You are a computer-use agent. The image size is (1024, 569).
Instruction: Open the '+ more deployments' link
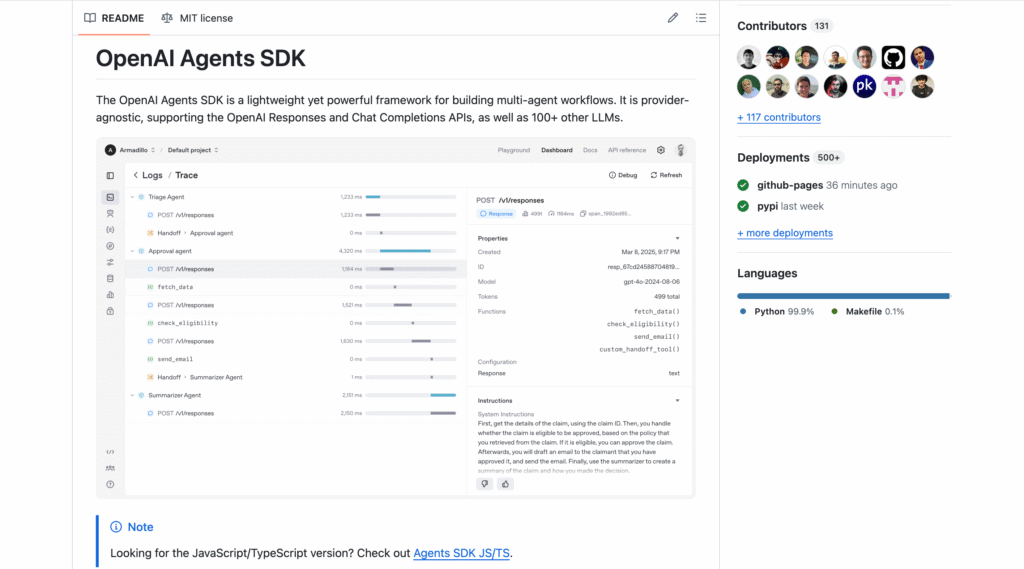(x=785, y=233)
